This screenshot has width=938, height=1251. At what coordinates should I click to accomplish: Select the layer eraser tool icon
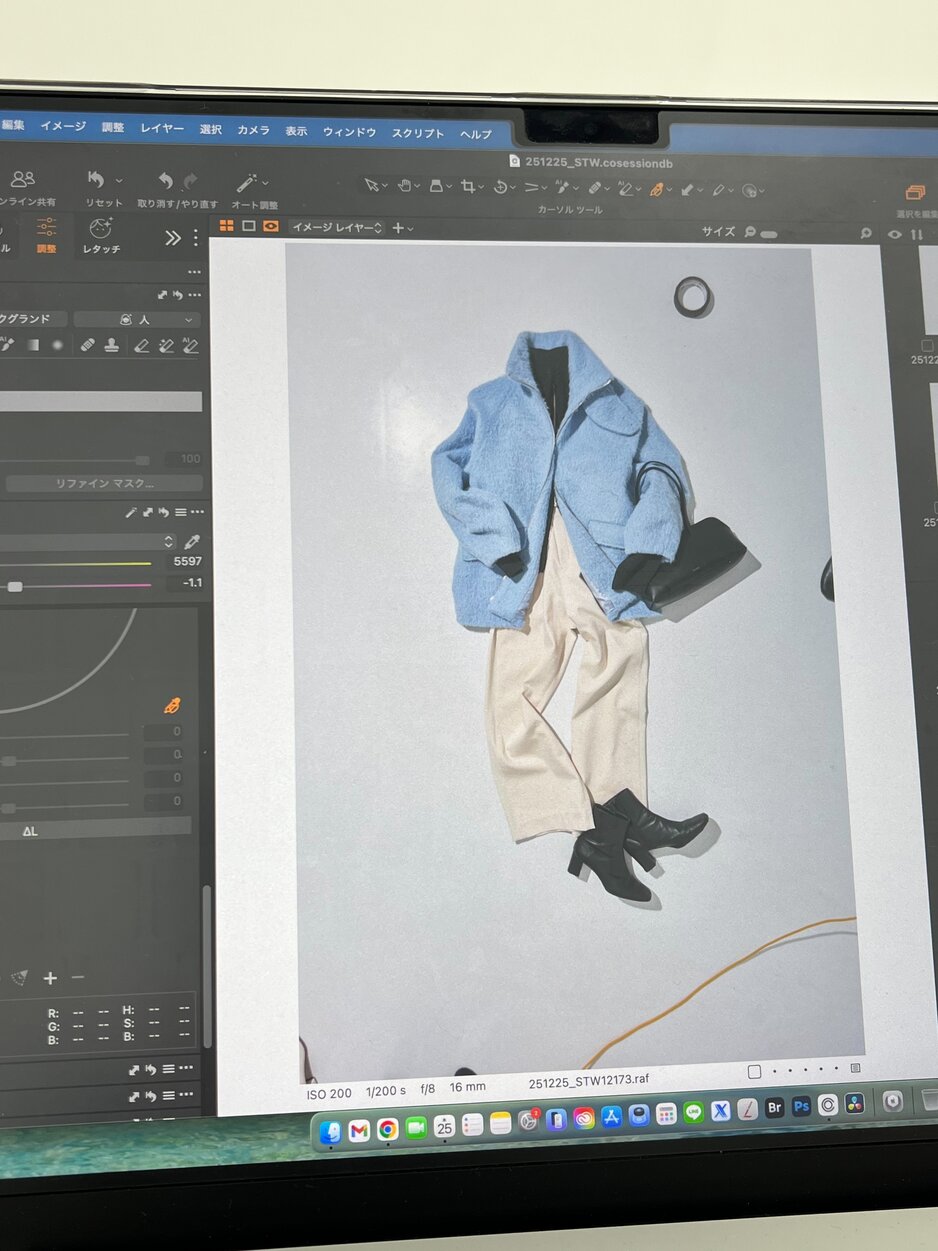coord(141,345)
